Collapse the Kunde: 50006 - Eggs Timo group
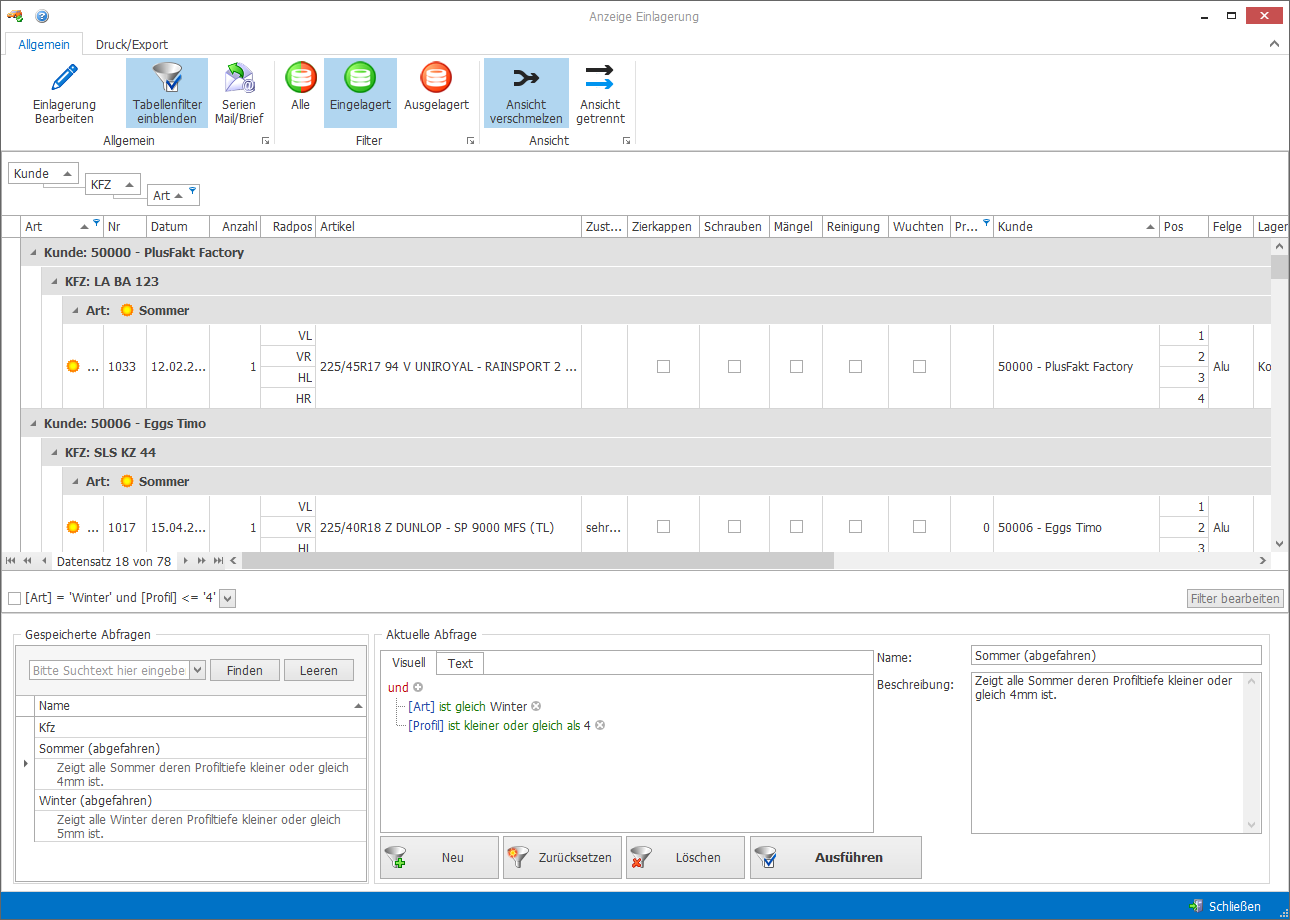This screenshot has height=920, width=1290. tap(34, 424)
